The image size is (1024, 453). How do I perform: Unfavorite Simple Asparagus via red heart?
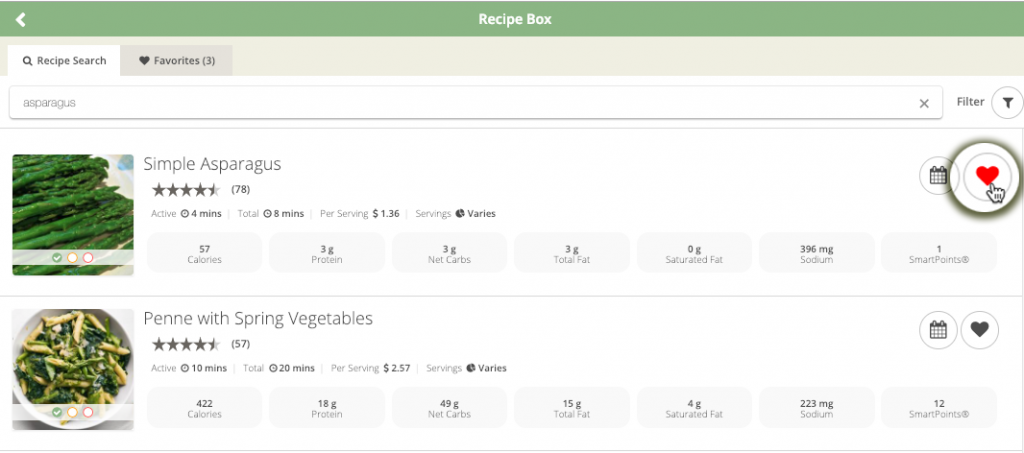click(987, 176)
